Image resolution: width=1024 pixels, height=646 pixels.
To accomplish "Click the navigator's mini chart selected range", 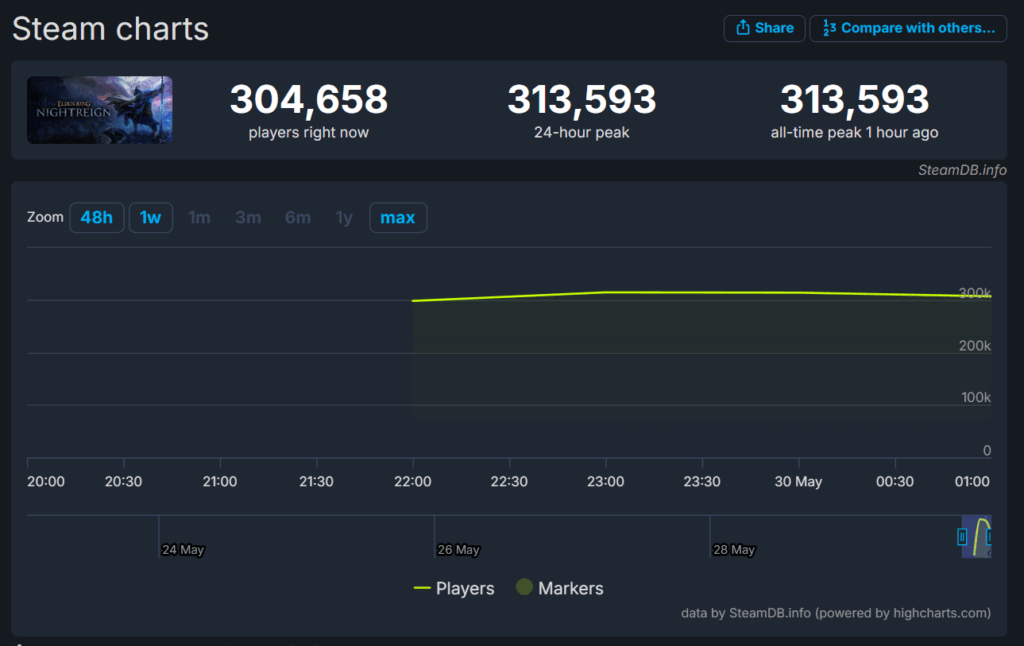I will point(976,537).
